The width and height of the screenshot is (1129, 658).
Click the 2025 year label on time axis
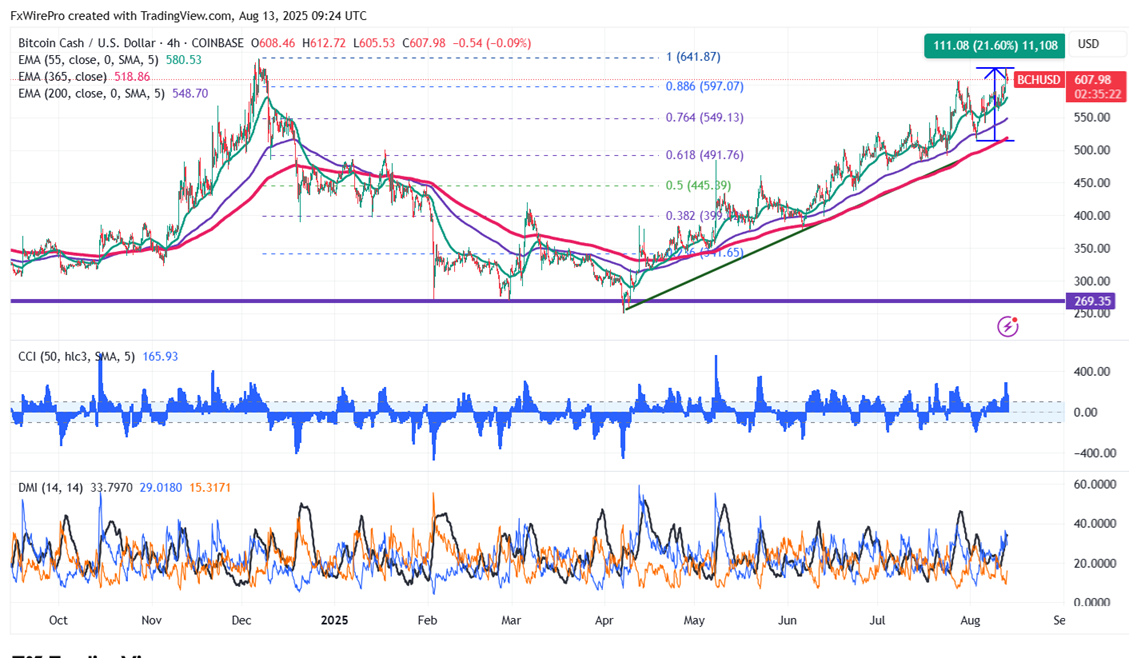[x=334, y=620]
